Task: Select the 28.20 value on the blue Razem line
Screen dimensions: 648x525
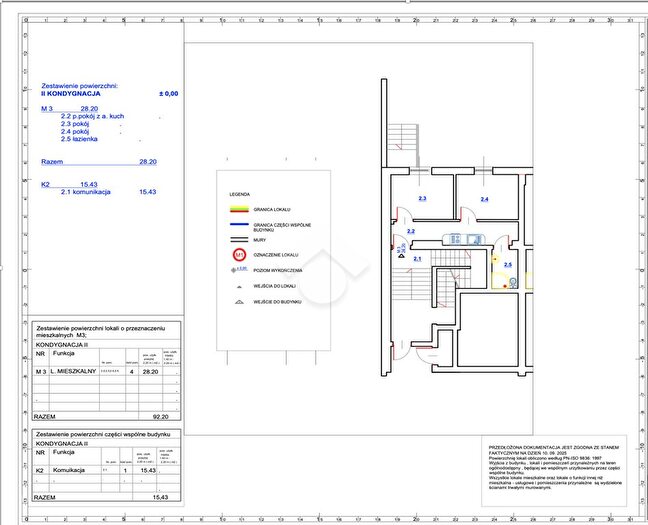Action: 148,162
